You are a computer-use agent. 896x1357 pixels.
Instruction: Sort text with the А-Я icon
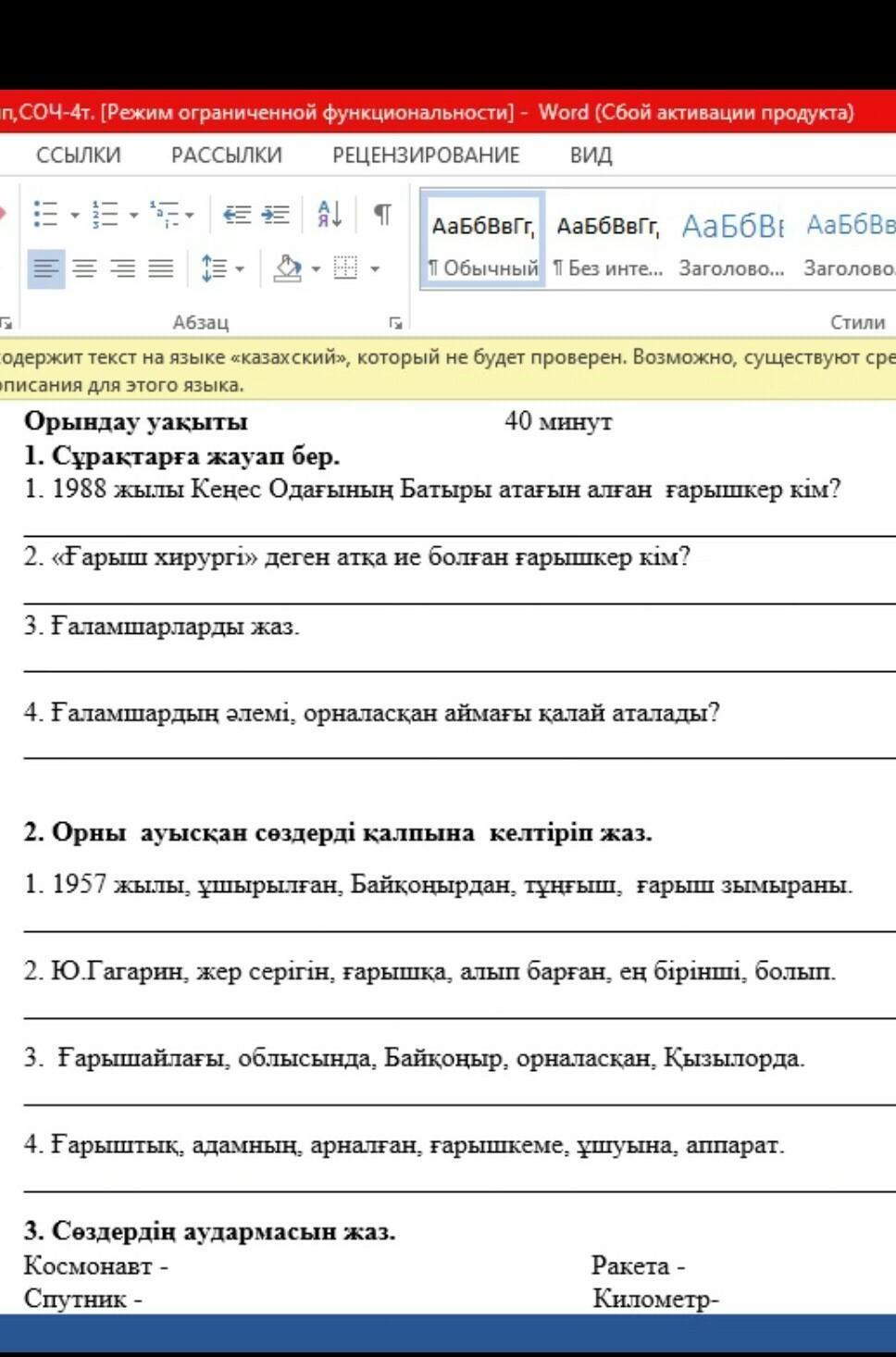pyautogui.click(x=330, y=215)
